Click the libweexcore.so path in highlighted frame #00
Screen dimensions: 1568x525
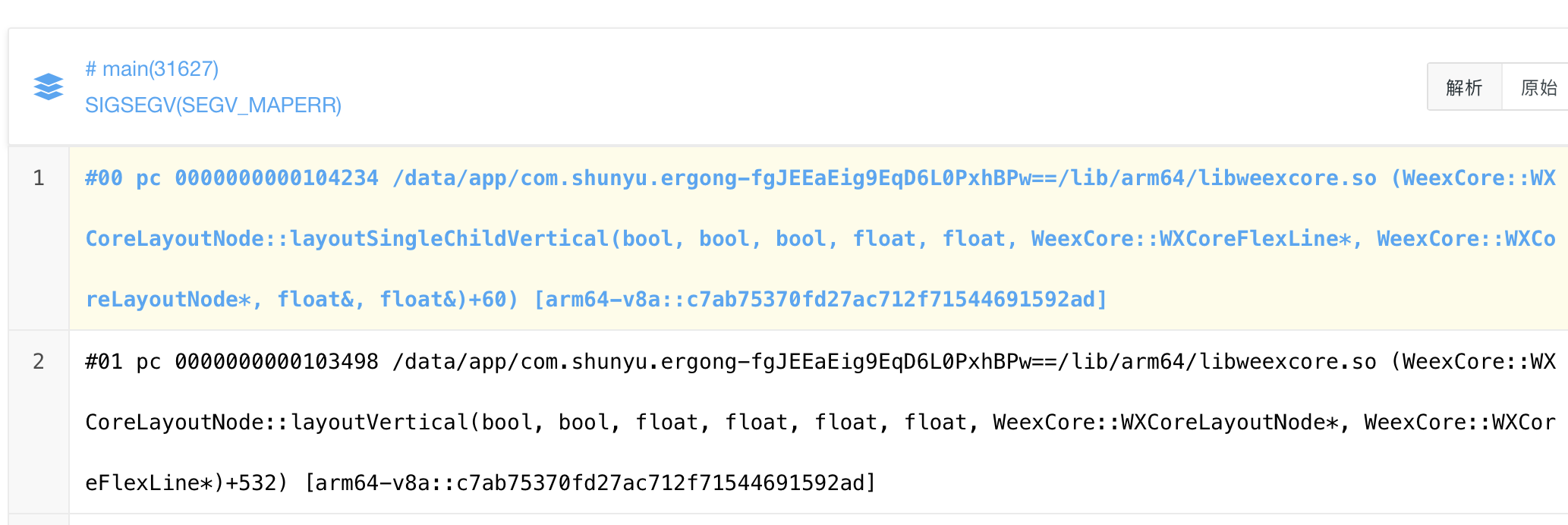pos(884,178)
